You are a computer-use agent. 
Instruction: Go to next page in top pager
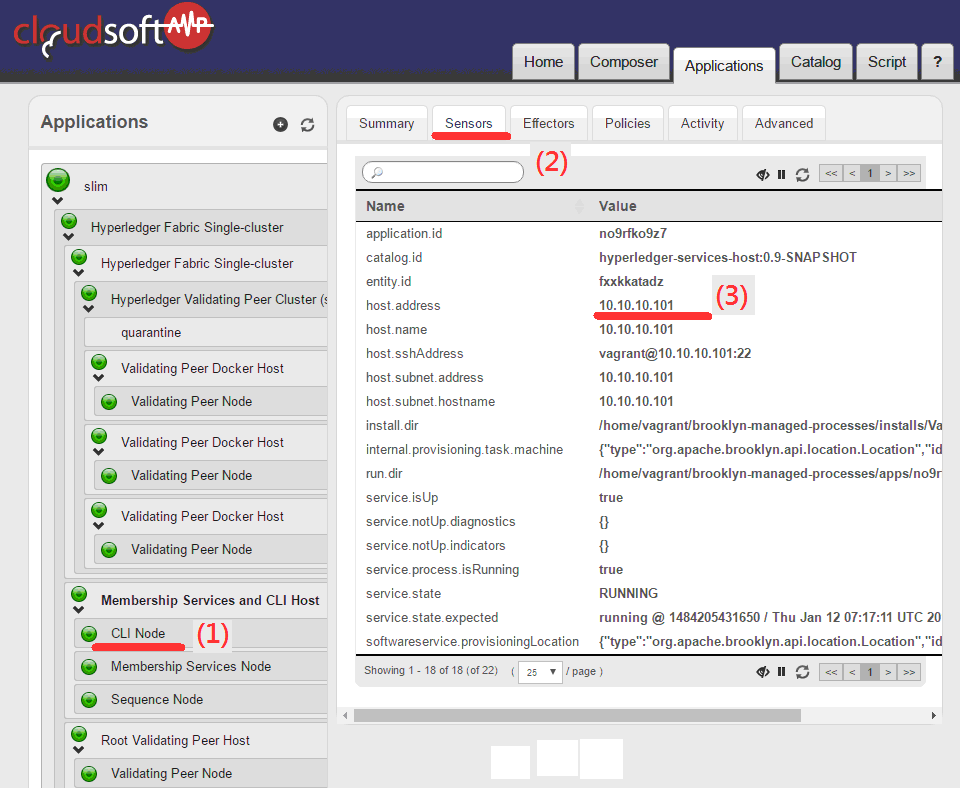888,173
